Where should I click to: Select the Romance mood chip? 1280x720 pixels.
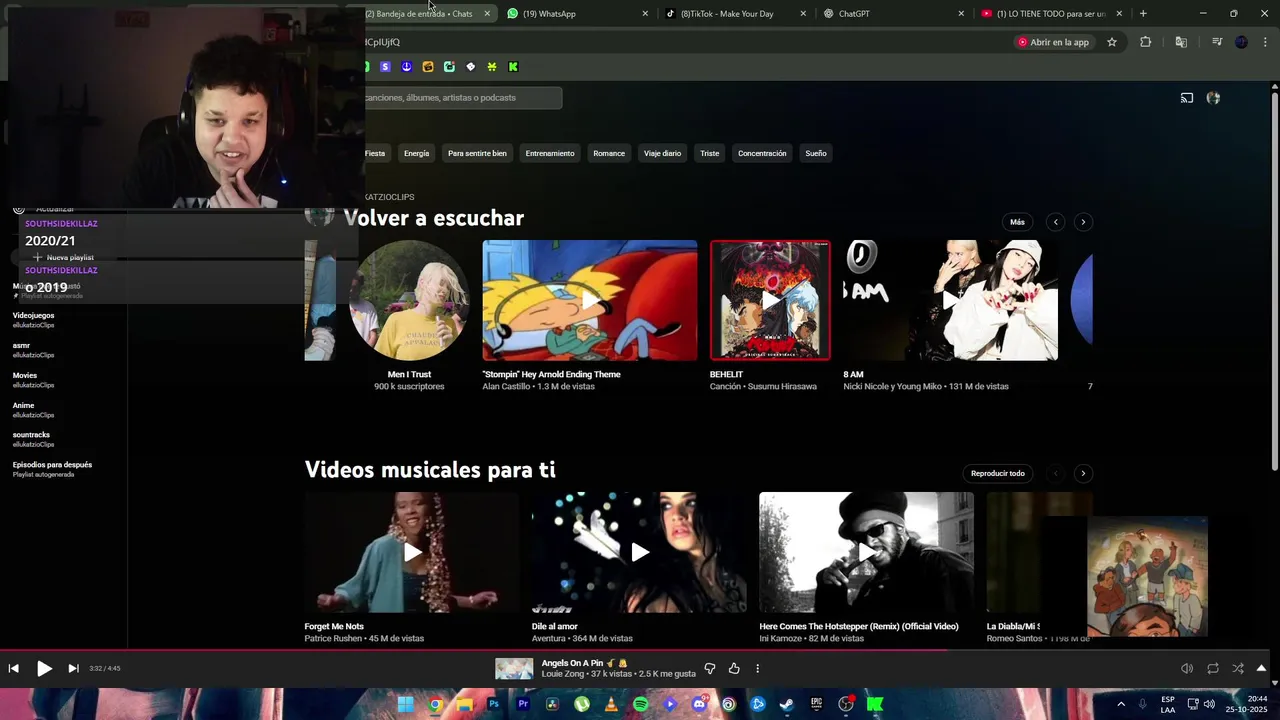coord(609,153)
